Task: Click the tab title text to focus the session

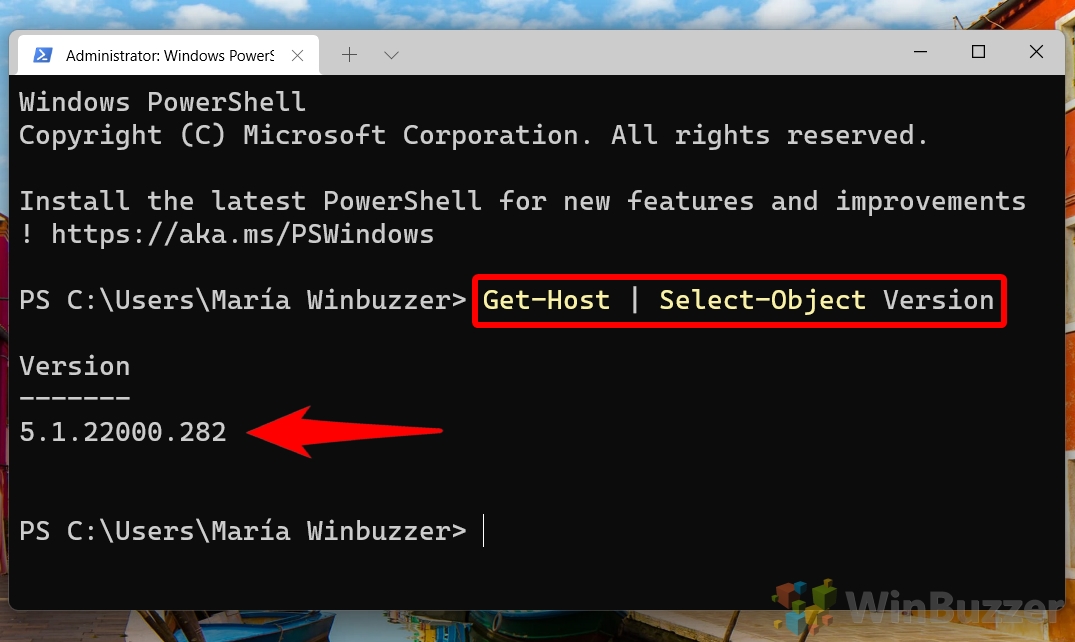Action: [x=170, y=56]
